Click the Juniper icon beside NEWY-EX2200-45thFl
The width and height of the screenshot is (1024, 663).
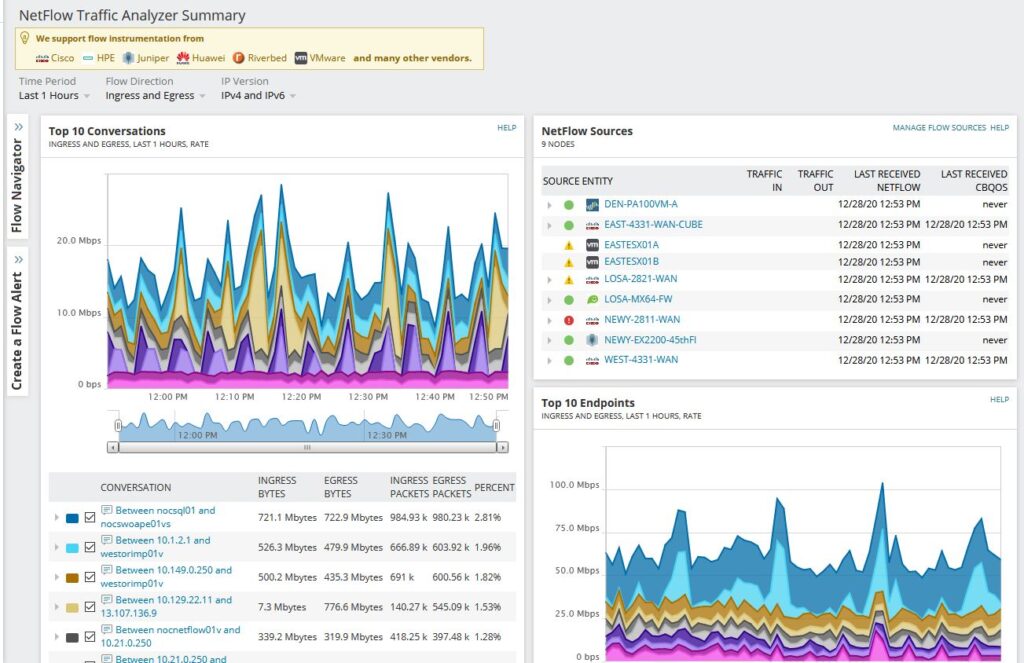point(592,340)
